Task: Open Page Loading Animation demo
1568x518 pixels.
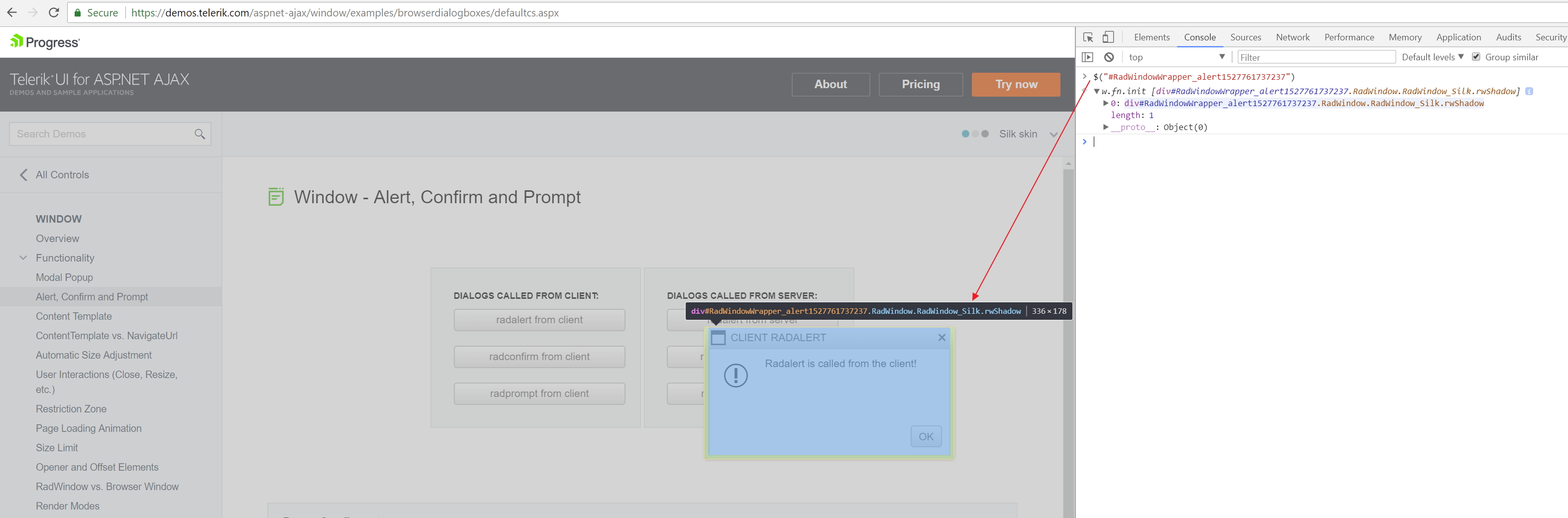Action: click(88, 428)
